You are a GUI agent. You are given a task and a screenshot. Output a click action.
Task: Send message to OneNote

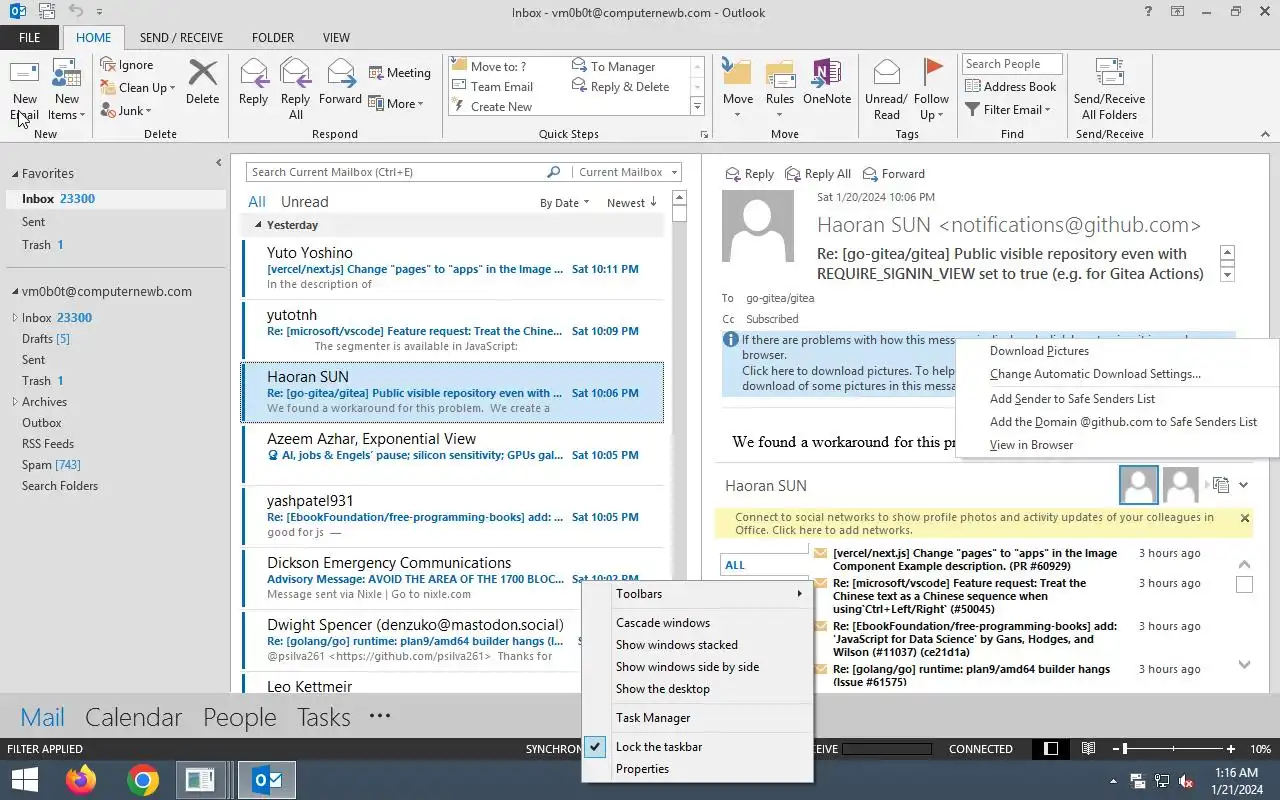click(x=827, y=82)
